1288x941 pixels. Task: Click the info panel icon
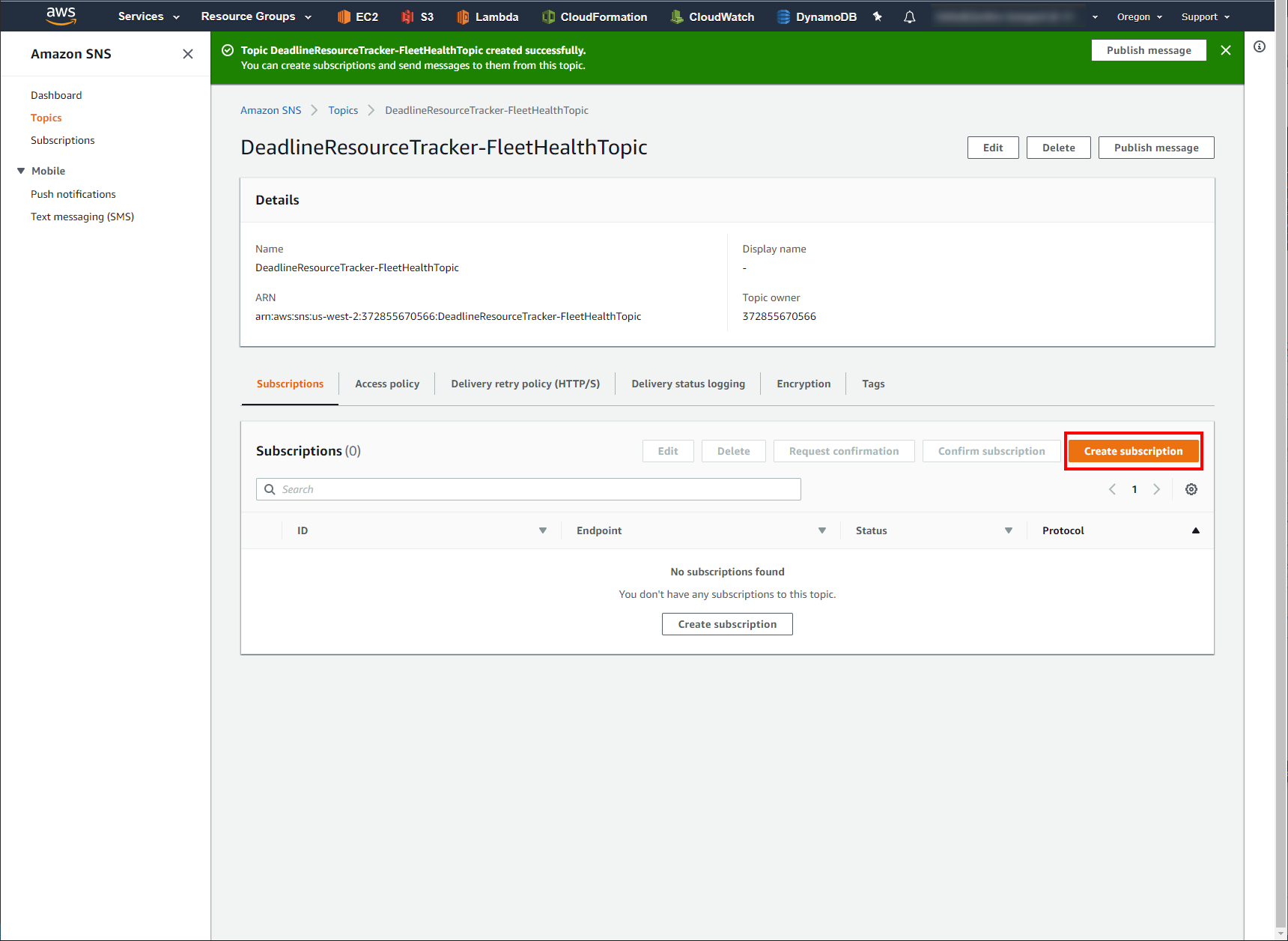[1260, 46]
